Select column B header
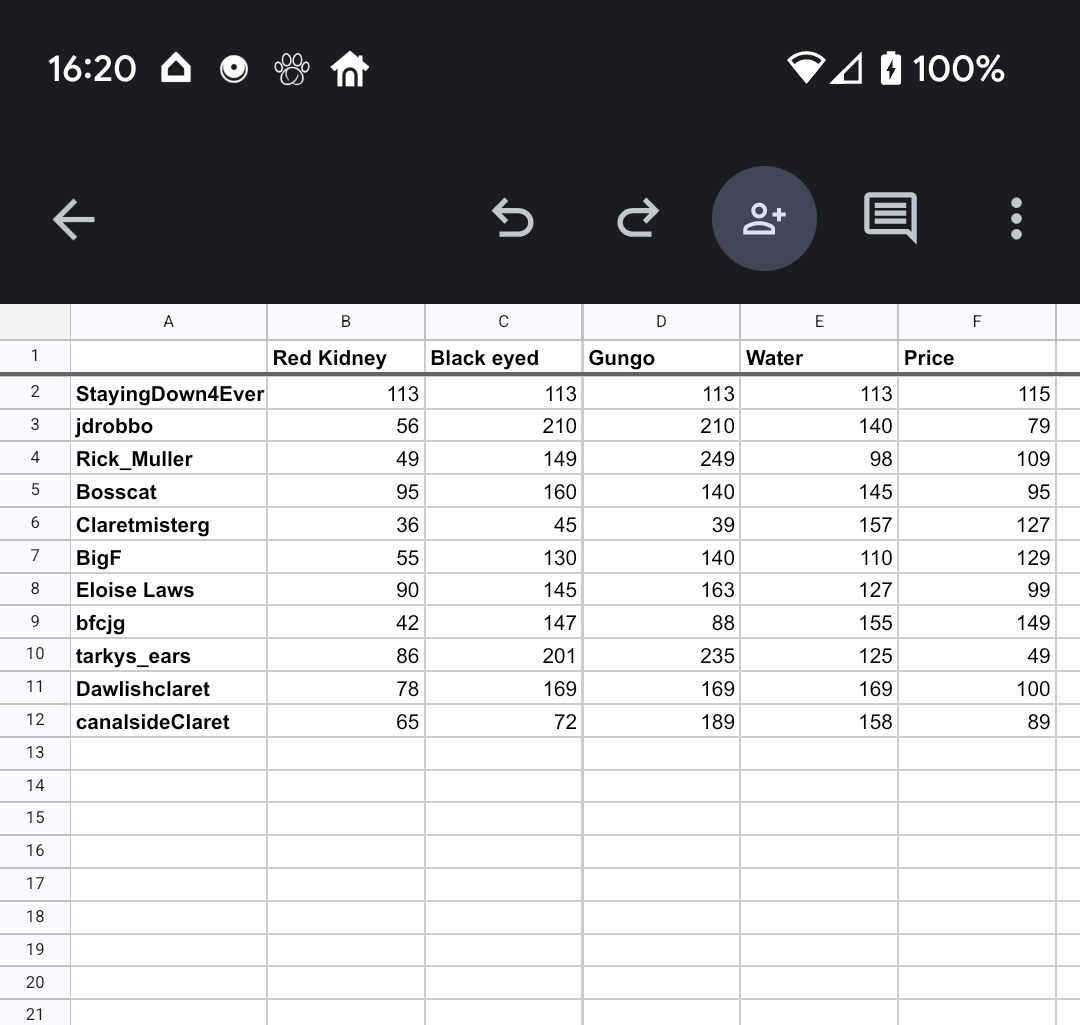Viewport: 1080px width, 1025px height. 346,321
